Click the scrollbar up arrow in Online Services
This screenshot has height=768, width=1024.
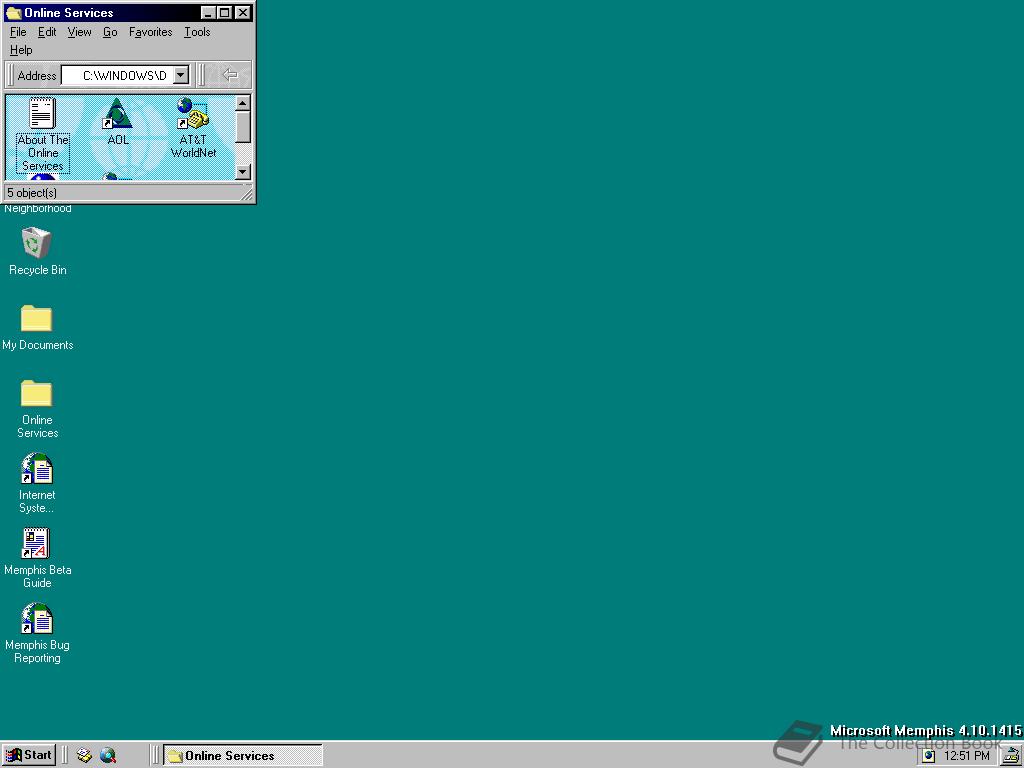(x=242, y=103)
